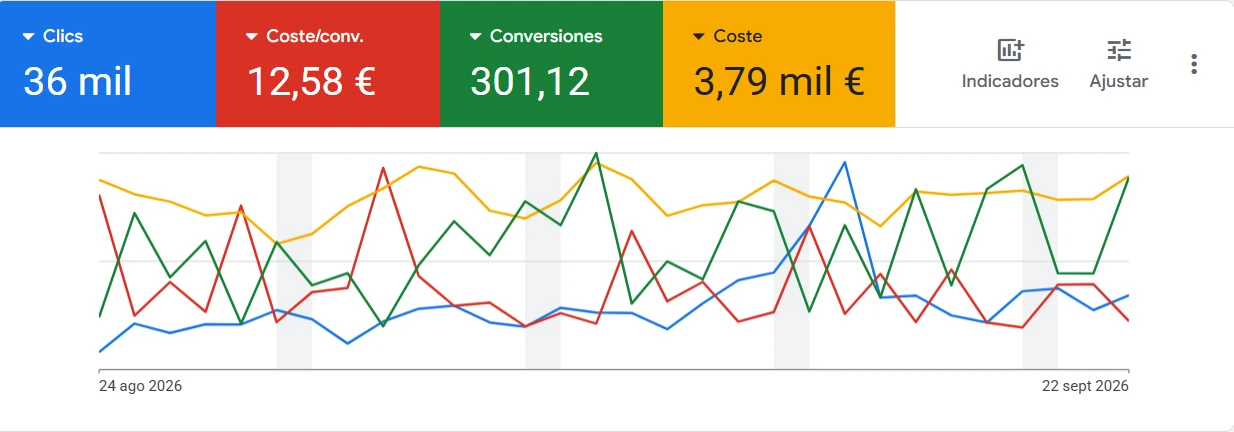Click the 24 ago 2026 start date label

click(140, 386)
